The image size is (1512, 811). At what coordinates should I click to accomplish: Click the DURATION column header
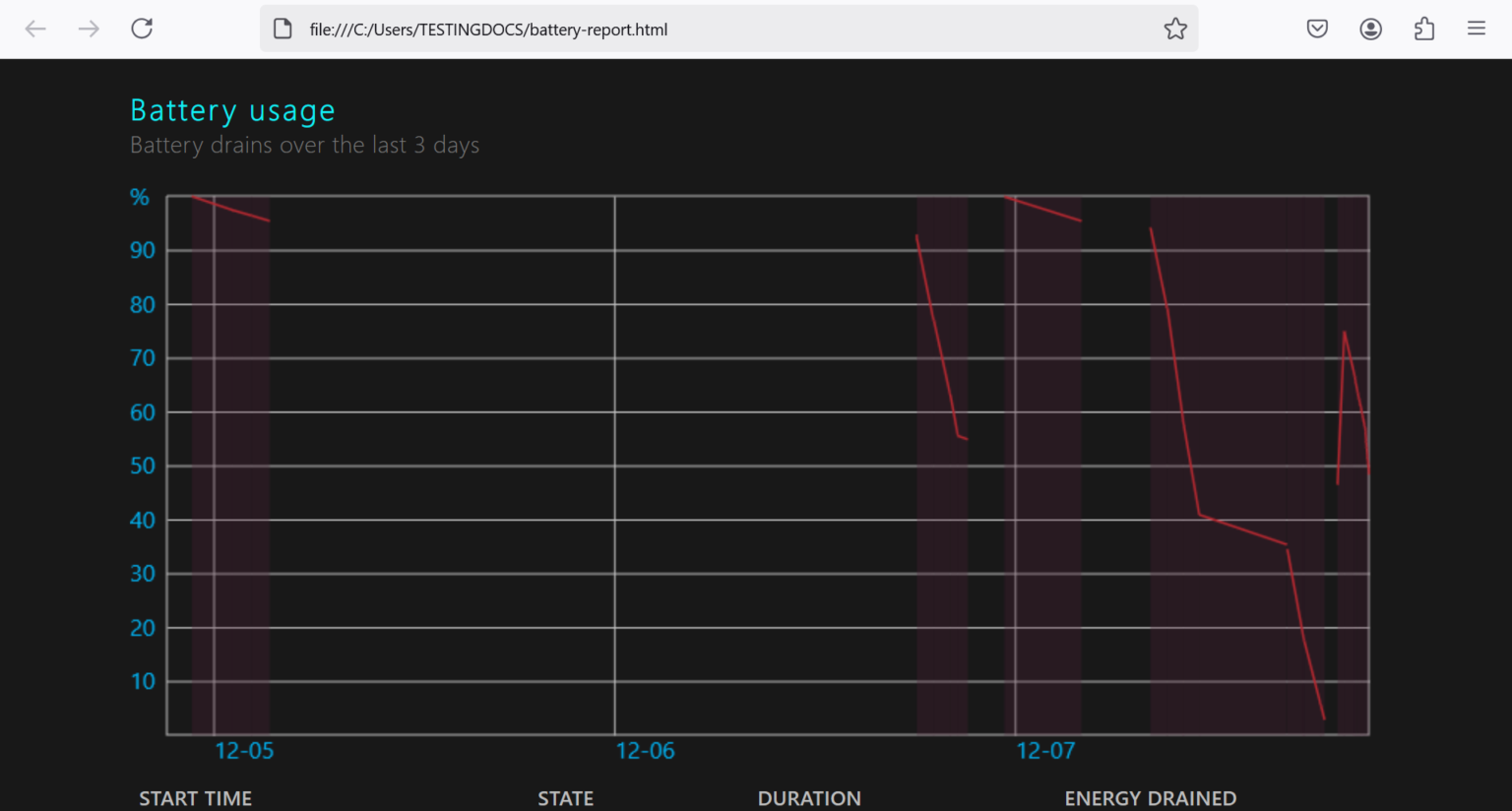point(809,798)
